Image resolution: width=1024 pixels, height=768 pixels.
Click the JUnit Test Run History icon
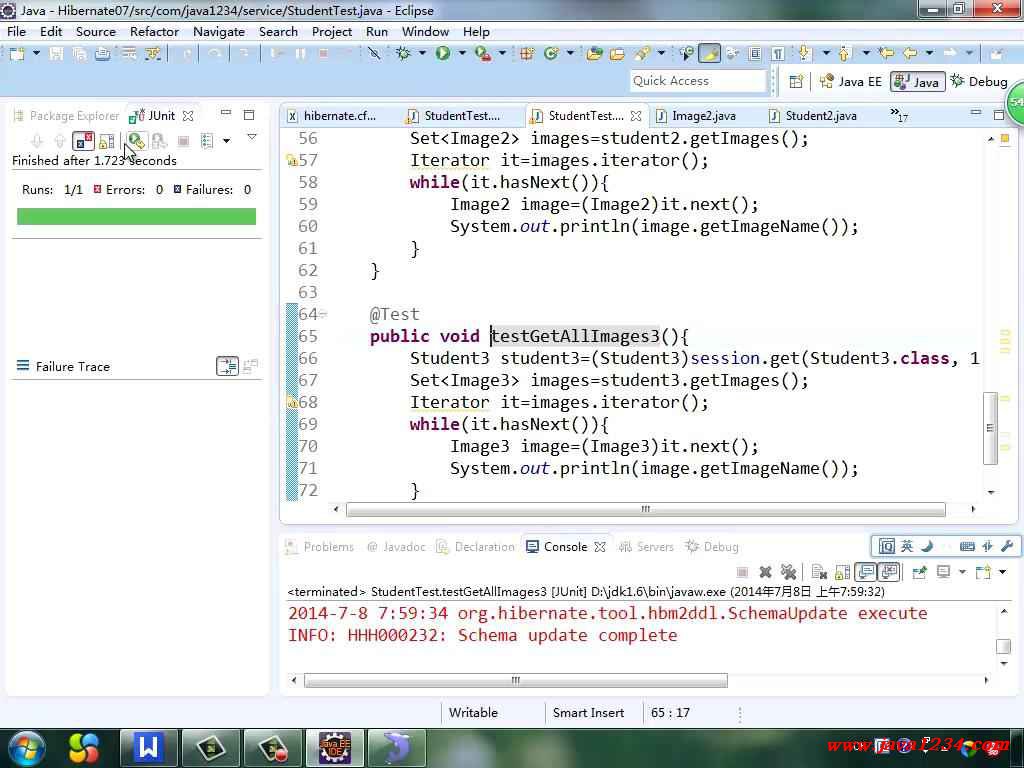[207, 140]
